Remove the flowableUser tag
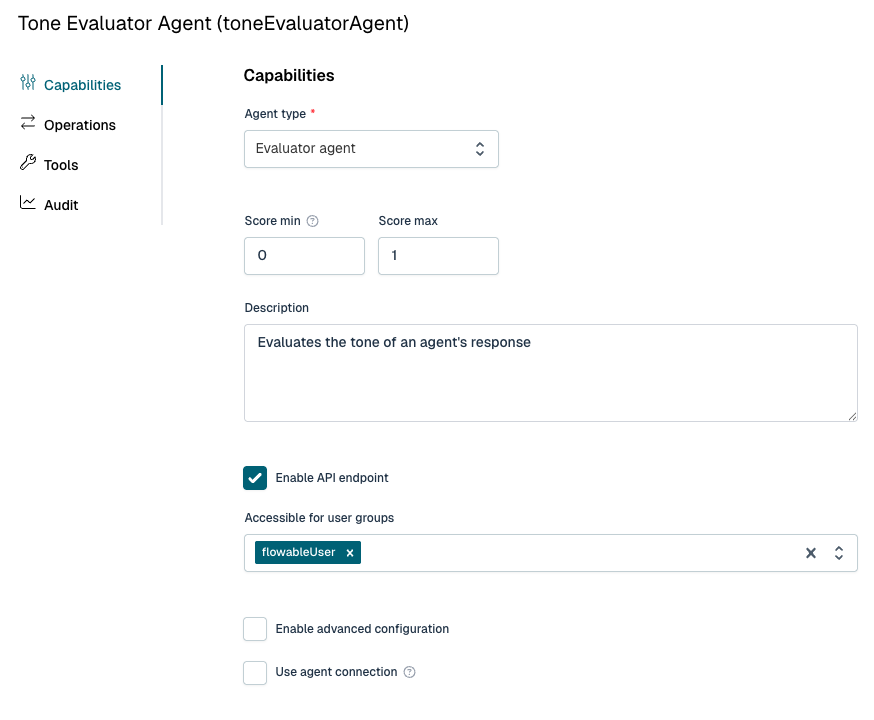The width and height of the screenshot is (874, 720). 350,553
